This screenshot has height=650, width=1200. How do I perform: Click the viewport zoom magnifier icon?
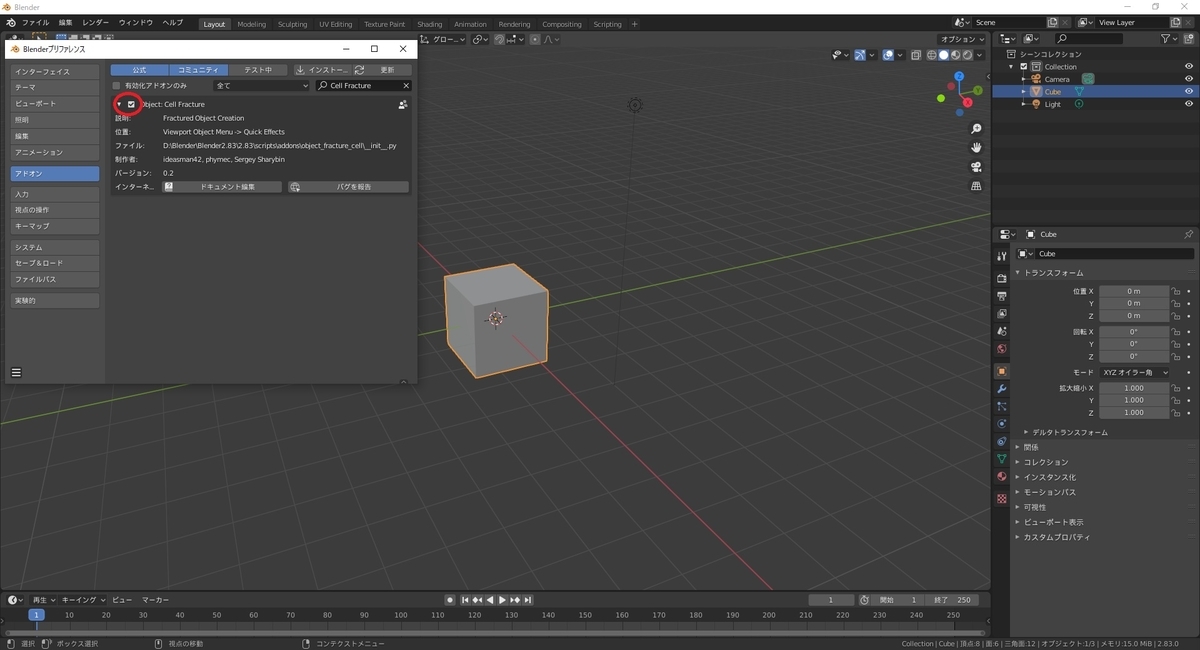click(x=976, y=129)
